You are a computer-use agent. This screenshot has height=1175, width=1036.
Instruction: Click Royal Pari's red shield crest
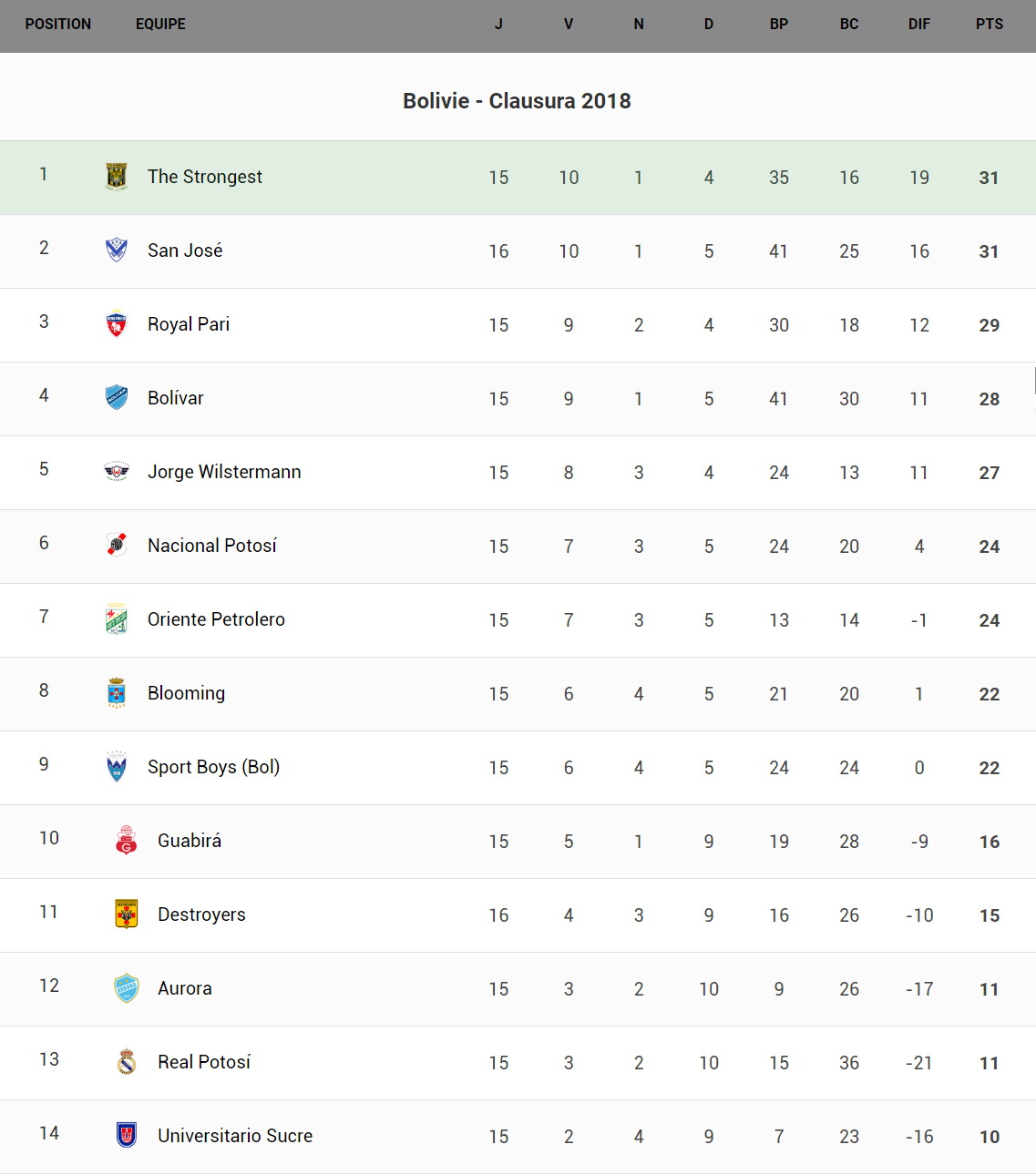pyautogui.click(x=117, y=324)
